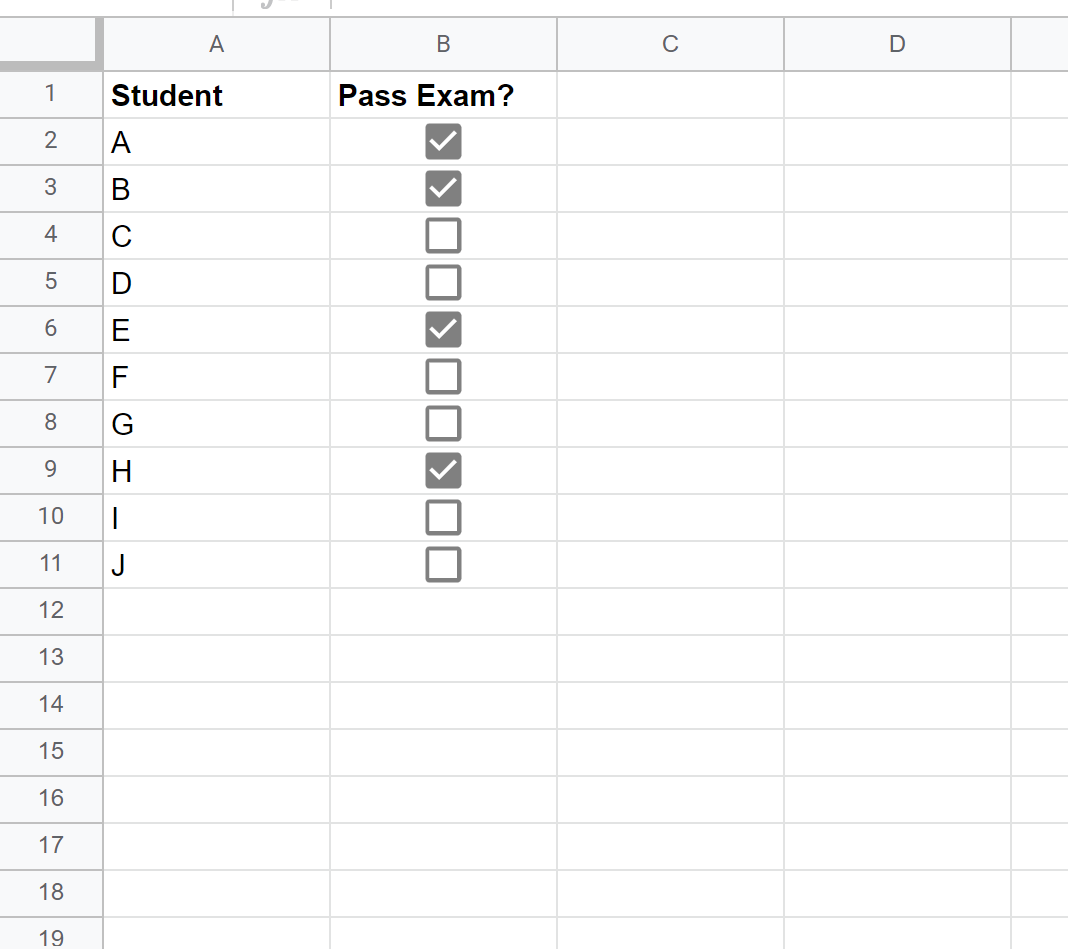Select the row 12 header

51,611
